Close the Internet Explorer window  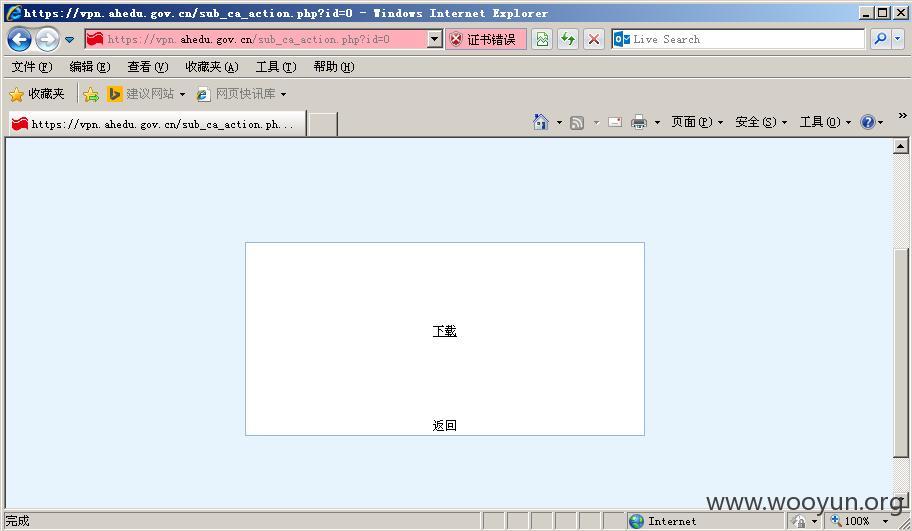pyautogui.click(x=899, y=13)
